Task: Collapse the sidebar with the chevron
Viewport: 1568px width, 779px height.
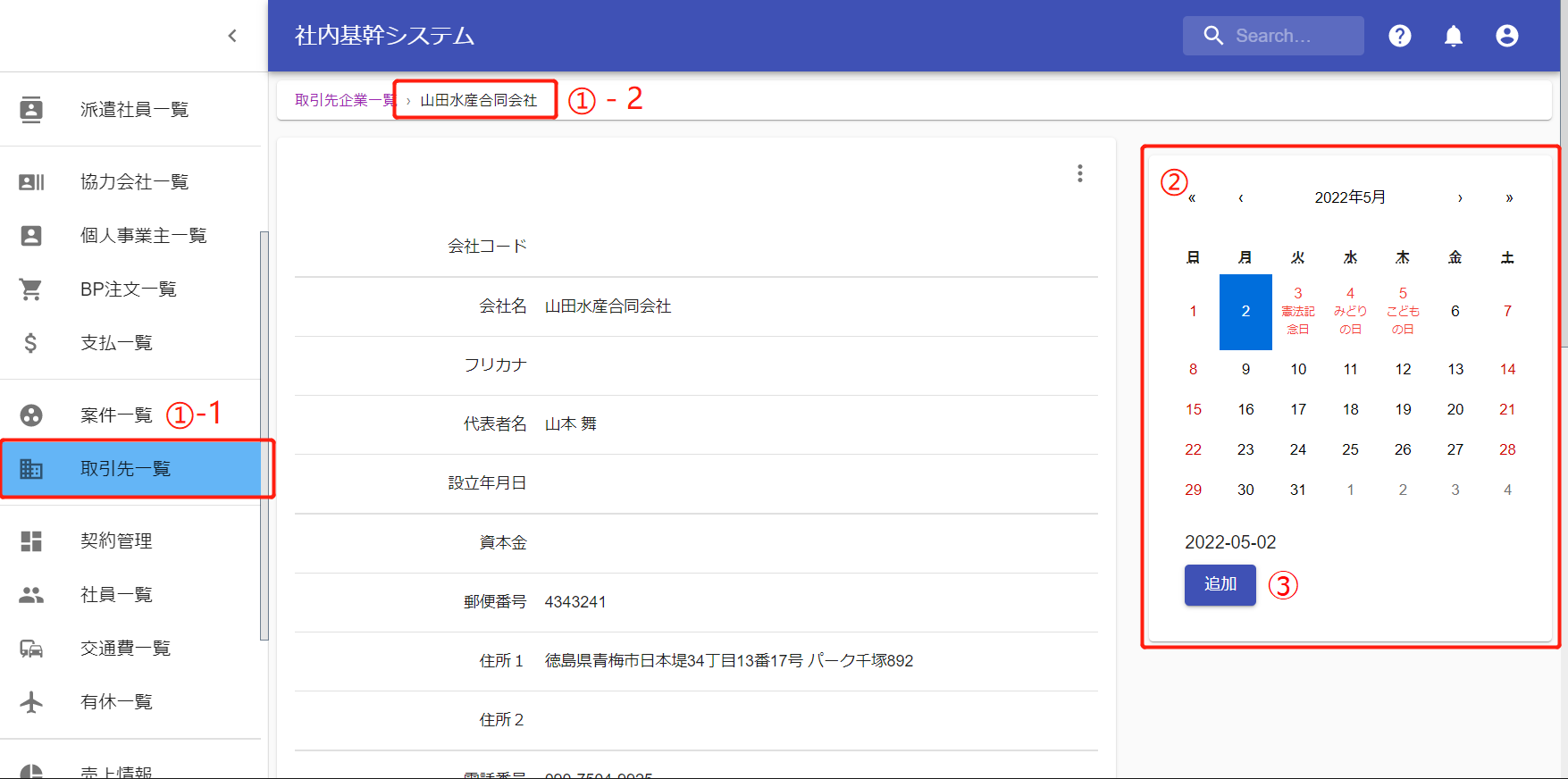Action: coord(232,36)
